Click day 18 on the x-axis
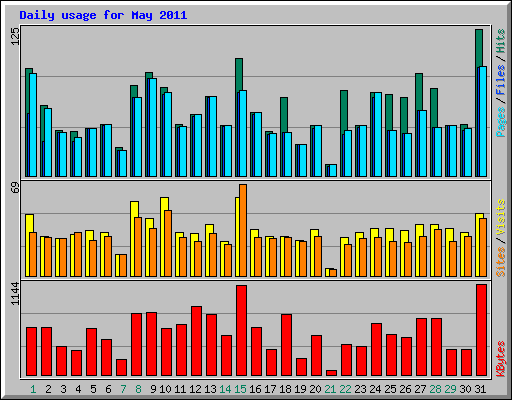Viewport: 512px width, 400px height. click(285, 389)
